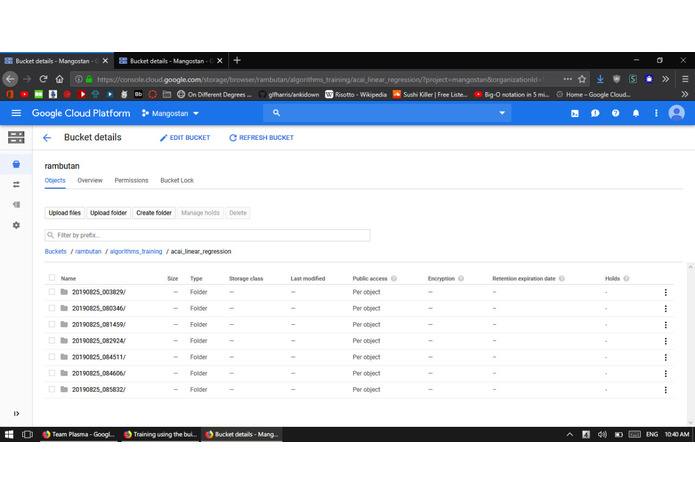Click the browser back button
Screen dimensions: 695x494
coord(10,79)
